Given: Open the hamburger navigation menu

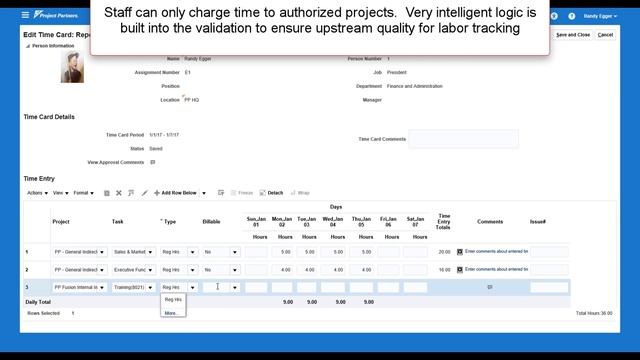Looking at the screenshot, I should (25, 15).
